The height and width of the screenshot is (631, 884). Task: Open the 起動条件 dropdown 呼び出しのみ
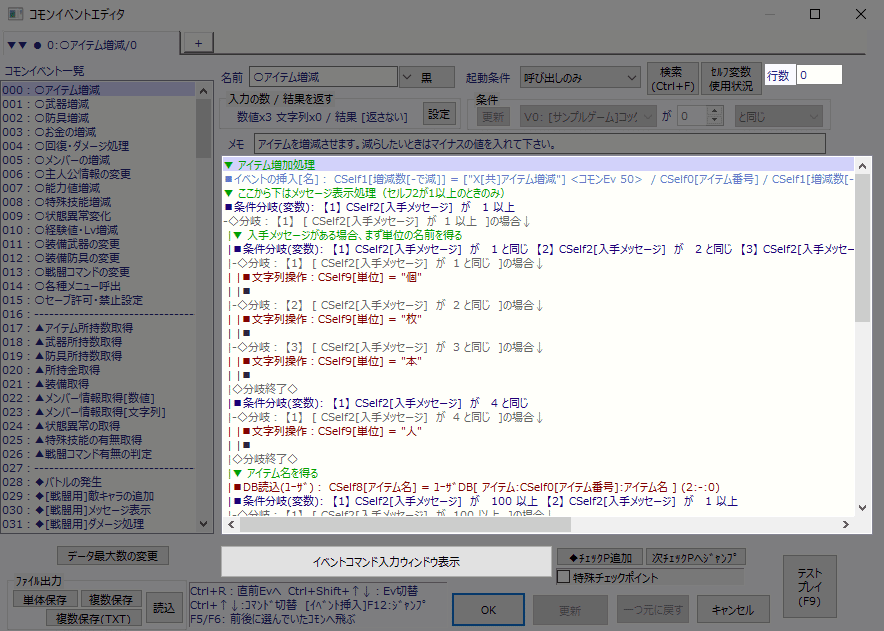tap(580, 78)
